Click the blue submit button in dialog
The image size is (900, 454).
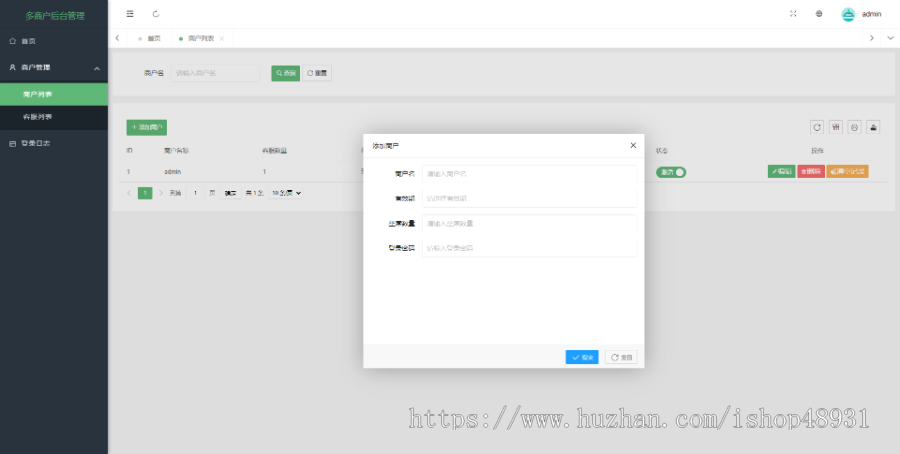(582, 357)
